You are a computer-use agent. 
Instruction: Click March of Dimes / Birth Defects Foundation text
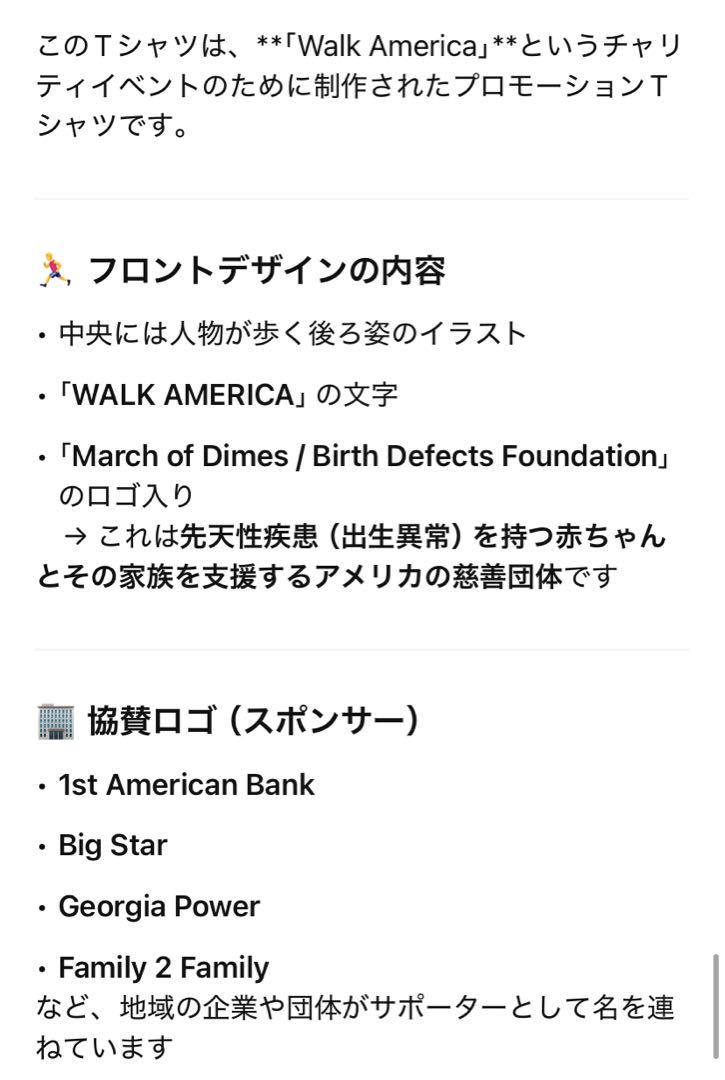[364, 456]
